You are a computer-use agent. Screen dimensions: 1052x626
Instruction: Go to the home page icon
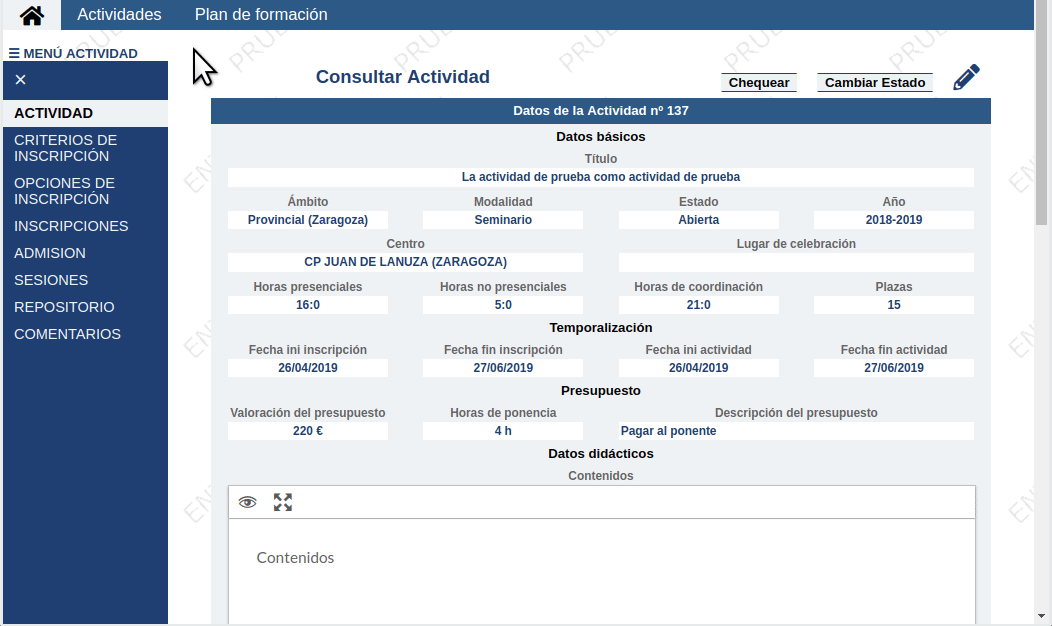[32, 15]
